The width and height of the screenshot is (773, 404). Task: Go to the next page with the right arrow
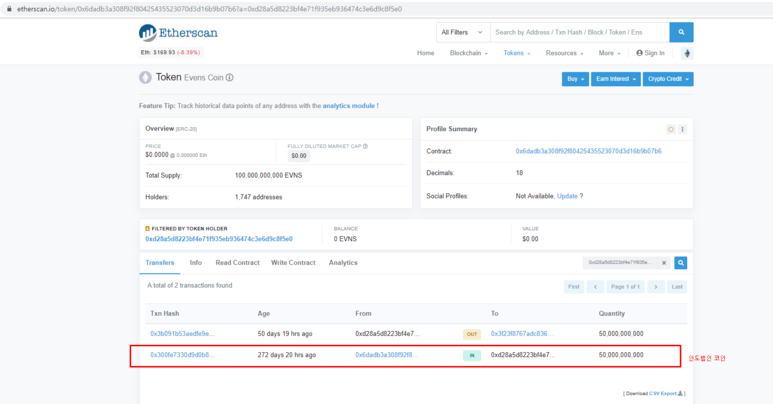tap(656, 287)
